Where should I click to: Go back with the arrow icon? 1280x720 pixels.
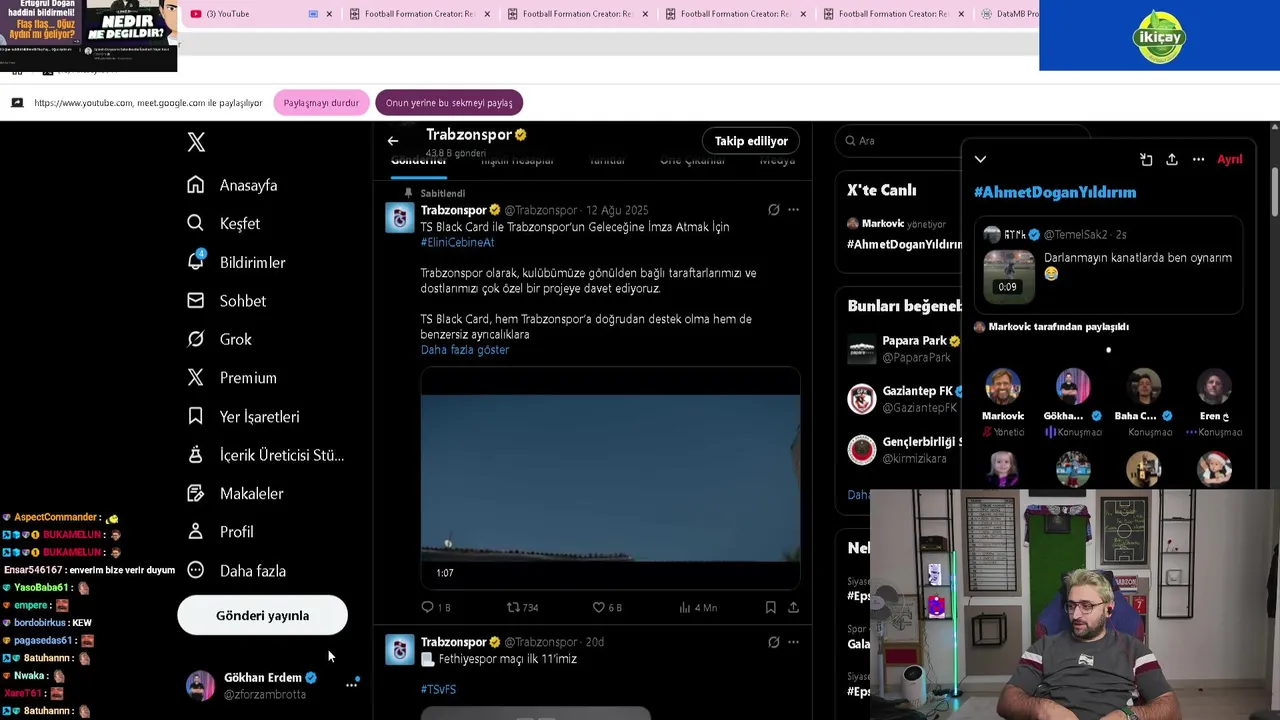click(393, 141)
